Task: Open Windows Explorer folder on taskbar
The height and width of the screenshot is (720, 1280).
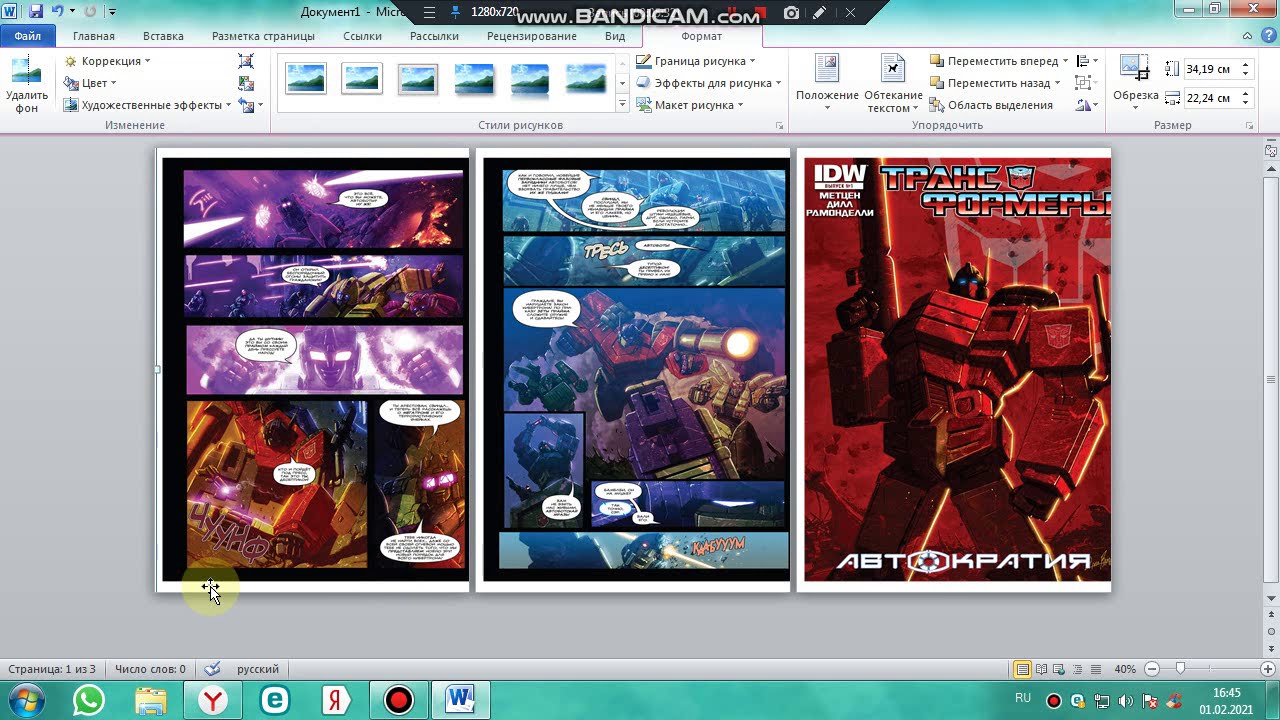Action: coord(151,700)
